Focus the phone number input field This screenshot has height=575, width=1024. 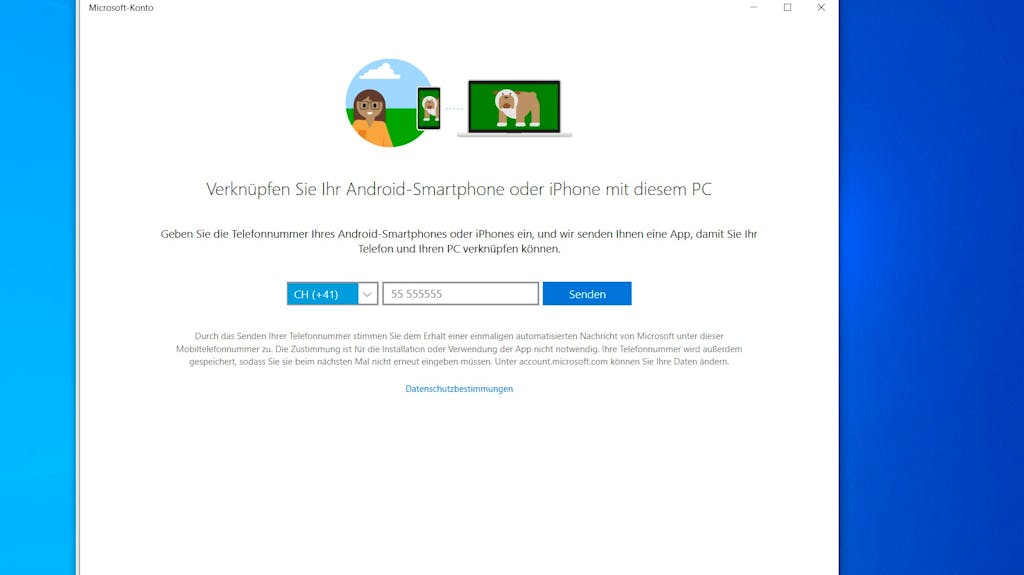pyautogui.click(x=460, y=294)
